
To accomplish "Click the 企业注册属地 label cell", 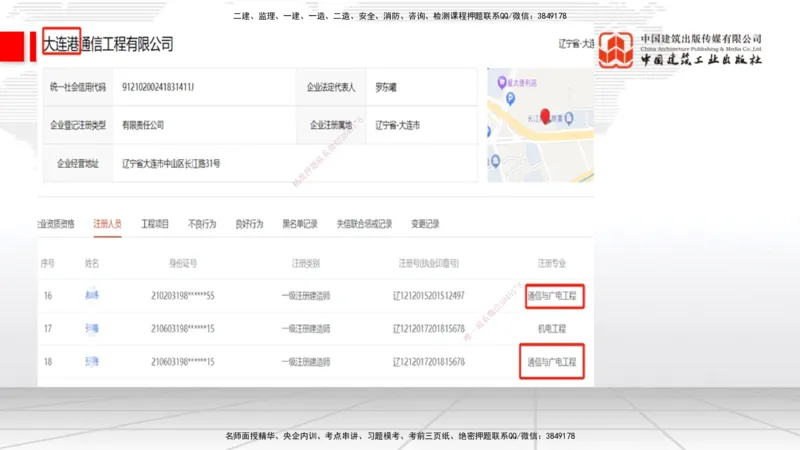I will point(331,125).
